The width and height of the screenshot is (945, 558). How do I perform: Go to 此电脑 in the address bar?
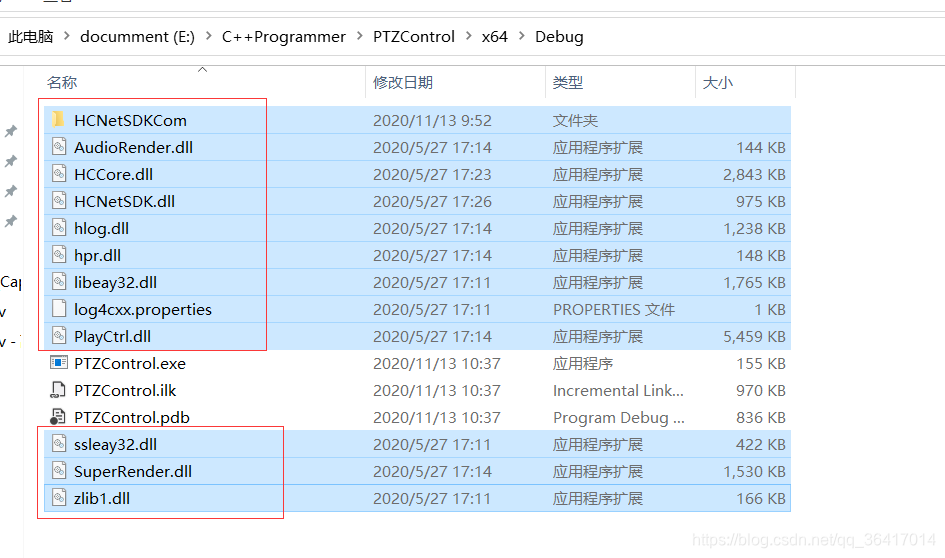30,37
